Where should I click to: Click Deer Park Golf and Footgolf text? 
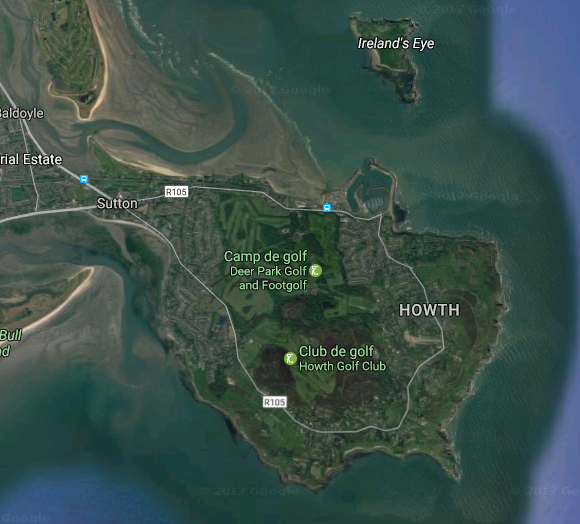coord(269,278)
